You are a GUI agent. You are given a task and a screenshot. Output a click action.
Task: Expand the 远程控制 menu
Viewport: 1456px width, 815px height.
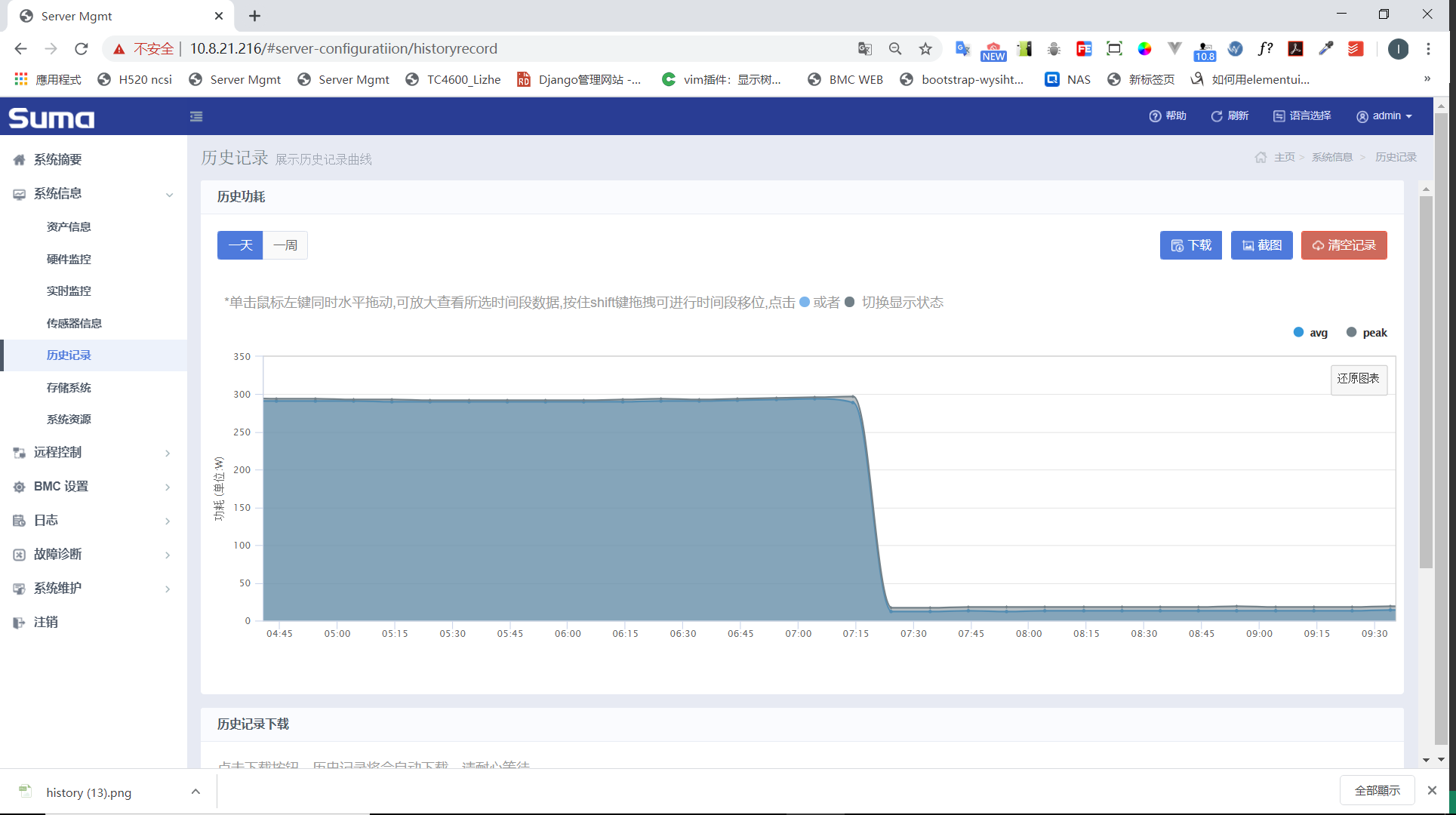pyautogui.click(x=94, y=452)
